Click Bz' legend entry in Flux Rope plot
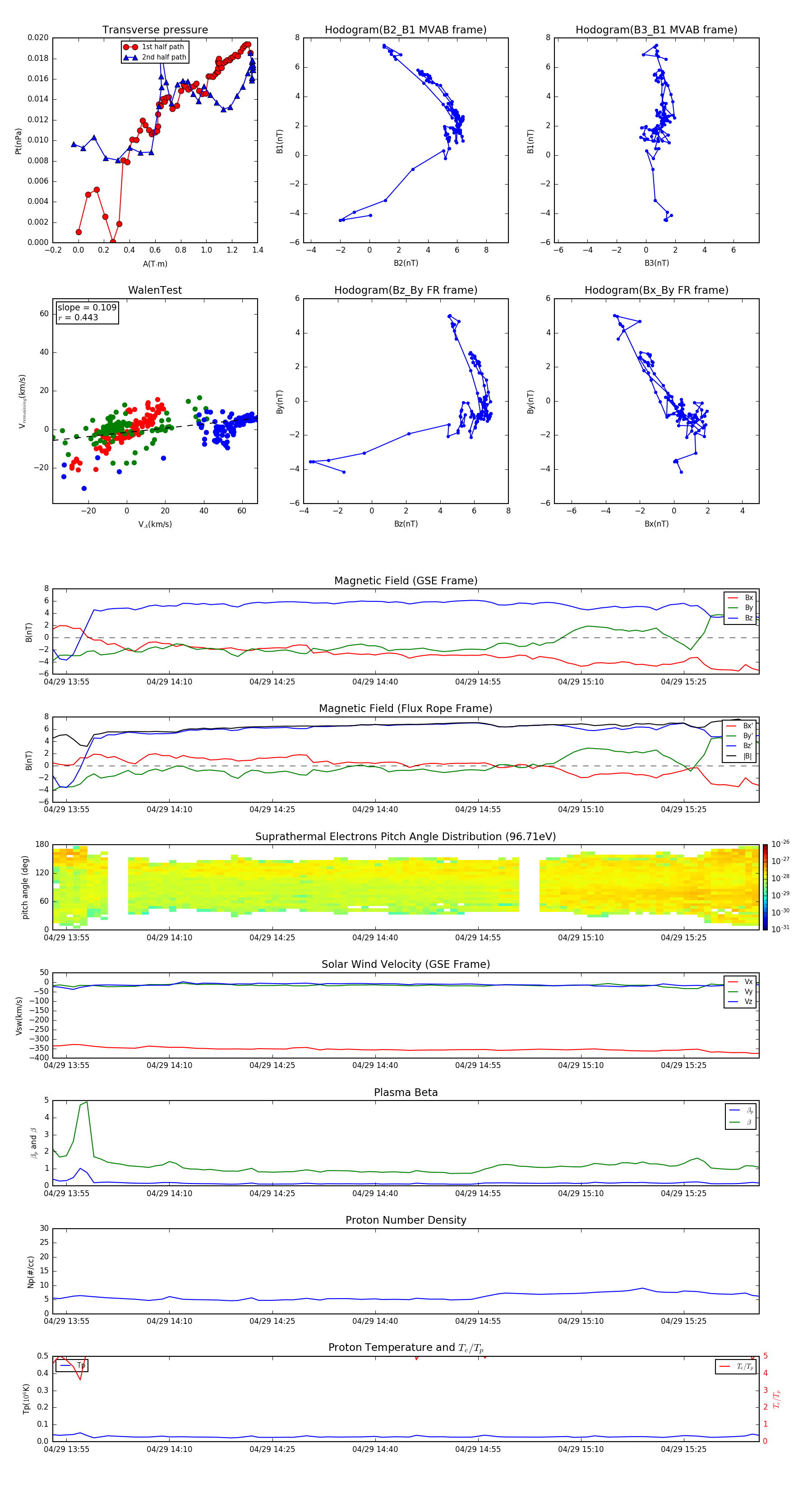812x1489 pixels. click(x=740, y=746)
